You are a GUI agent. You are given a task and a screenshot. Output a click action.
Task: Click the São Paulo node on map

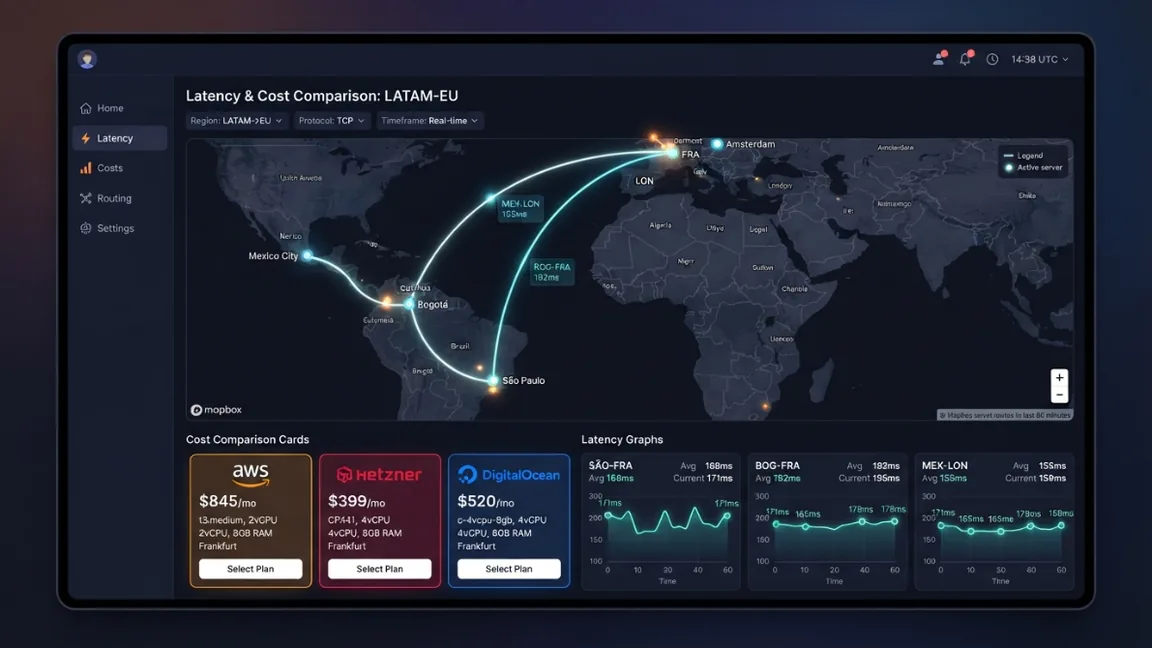point(494,381)
